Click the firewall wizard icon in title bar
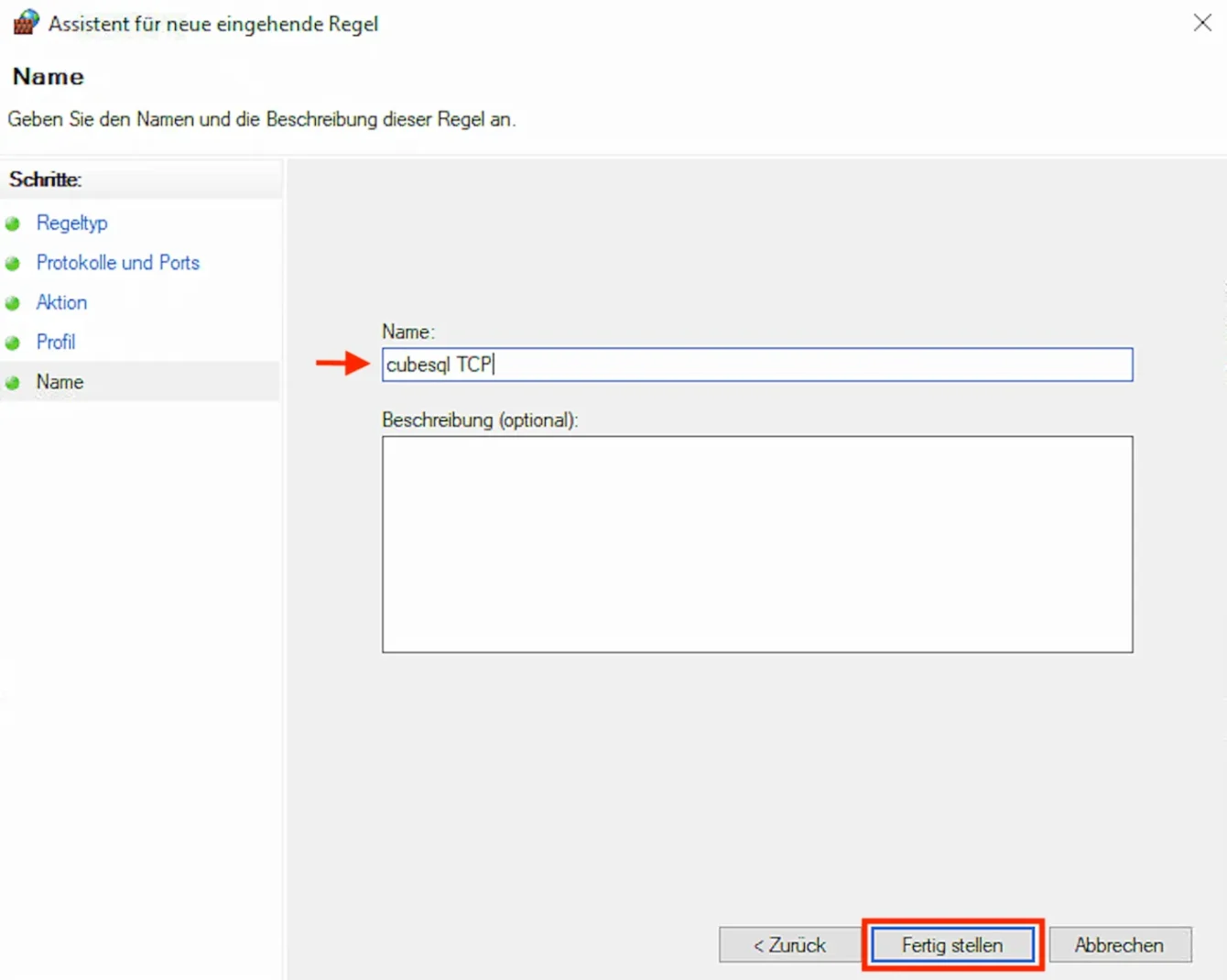The height and width of the screenshot is (980, 1227). pyautogui.click(x=26, y=22)
